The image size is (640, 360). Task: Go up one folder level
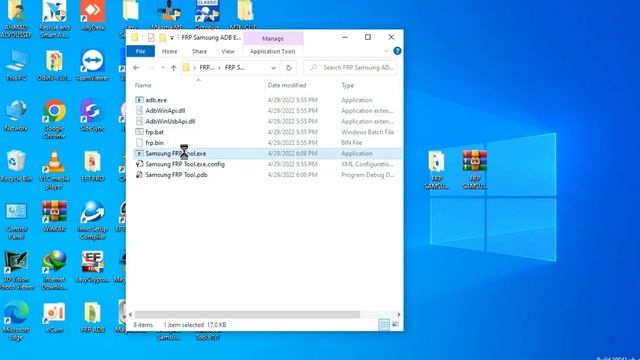[x=173, y=68]
